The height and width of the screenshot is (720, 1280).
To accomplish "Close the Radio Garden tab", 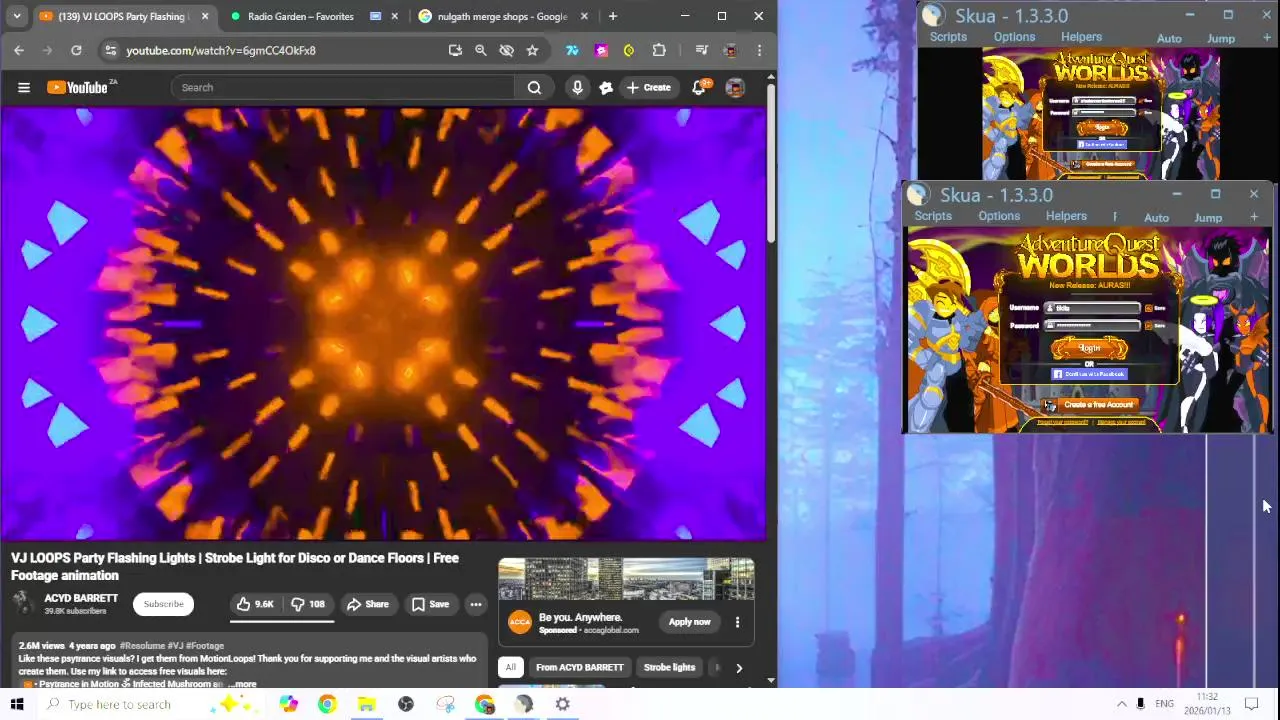I will 394,16.
